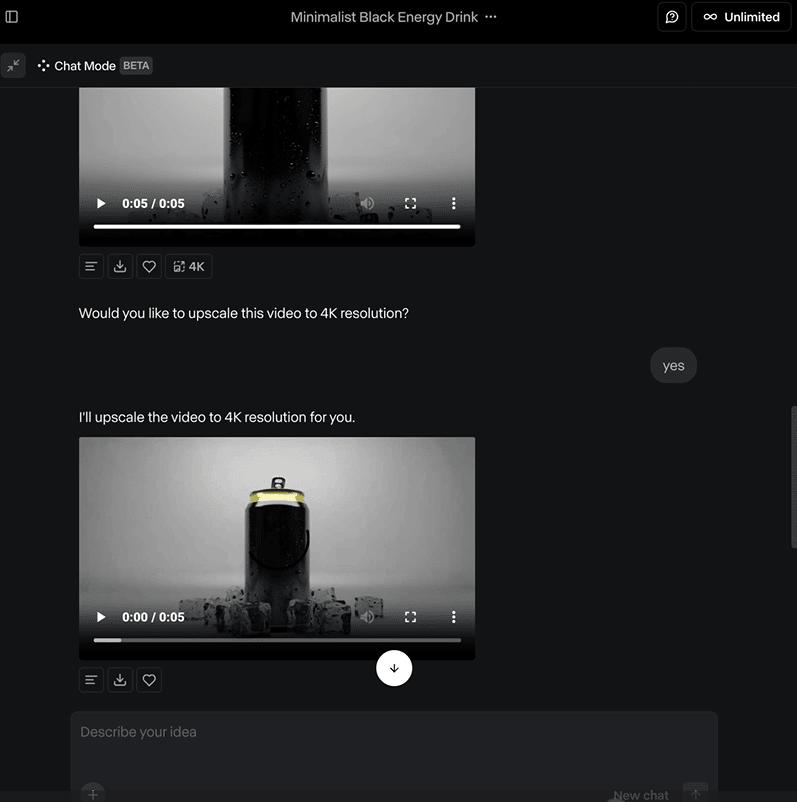Click the Unlimited credits button
This screenshot has width=797, height=802.
coord(741,17)
